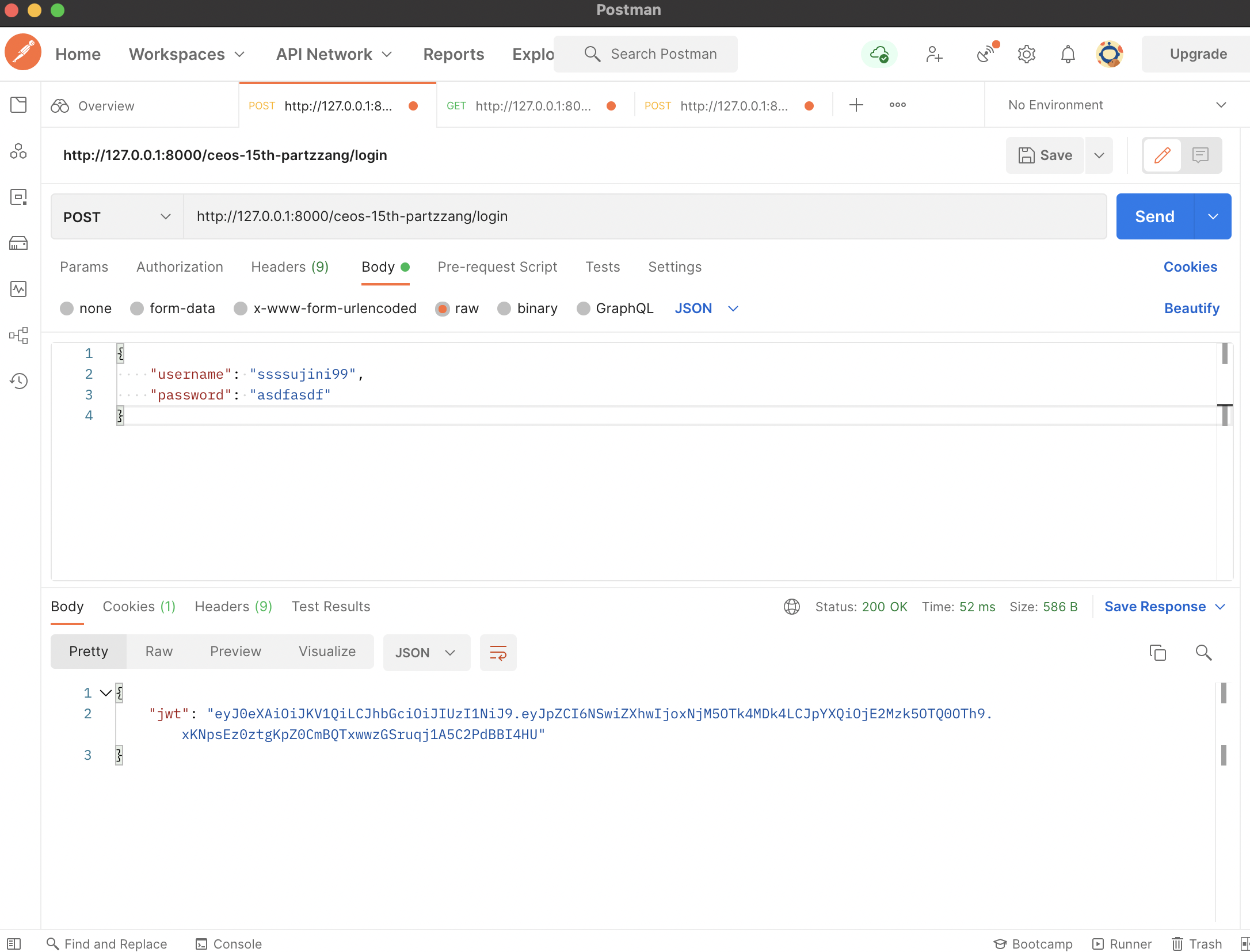Open settings gear icon in header

tap(1026, 54)
